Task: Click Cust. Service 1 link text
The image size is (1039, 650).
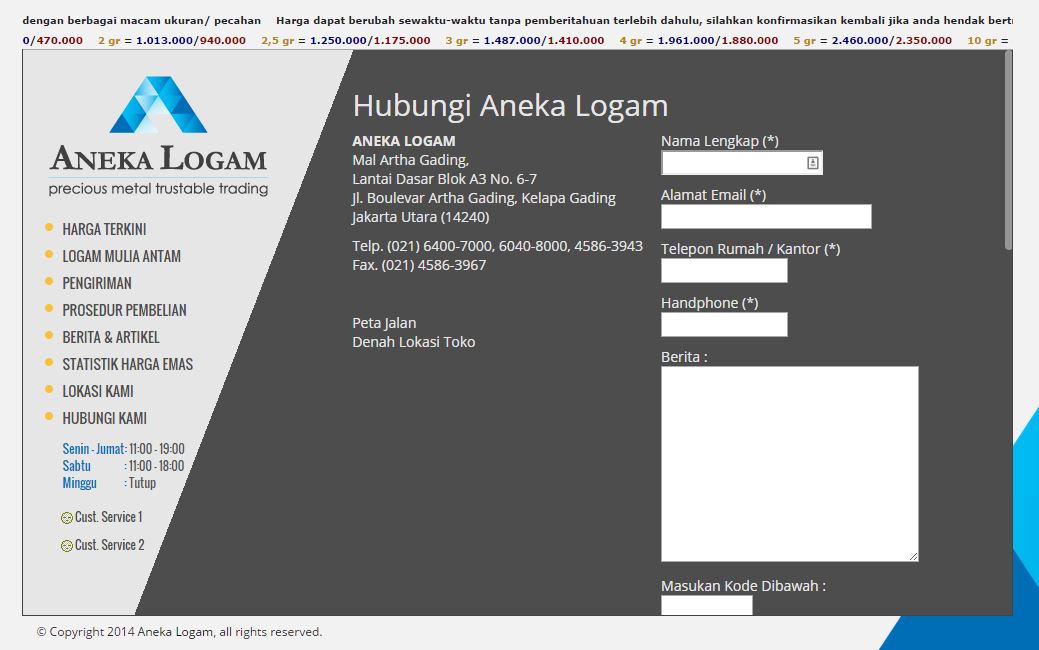Action: click(109, 517)
